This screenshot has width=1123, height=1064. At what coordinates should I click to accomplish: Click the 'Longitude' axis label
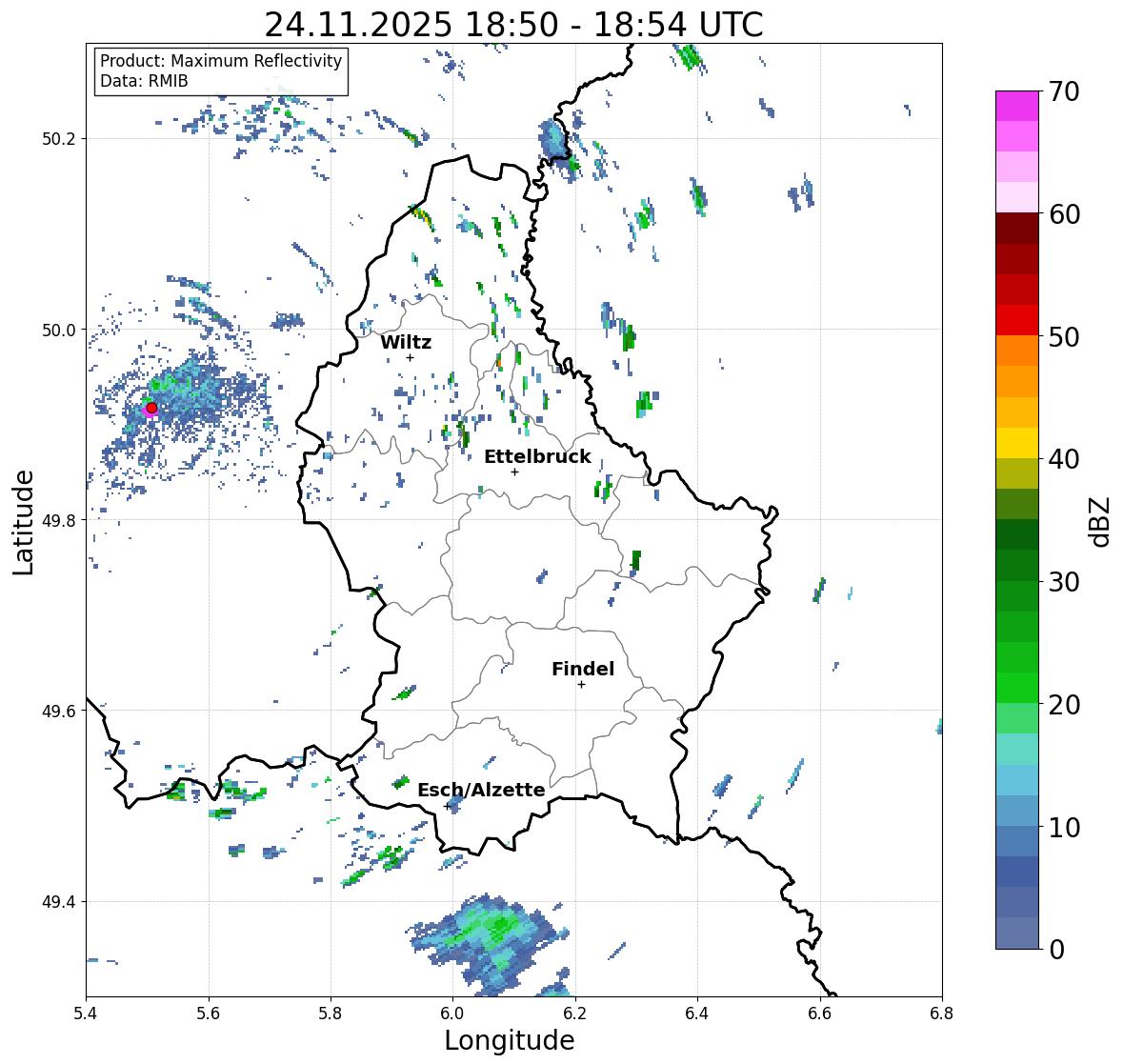510,1040
